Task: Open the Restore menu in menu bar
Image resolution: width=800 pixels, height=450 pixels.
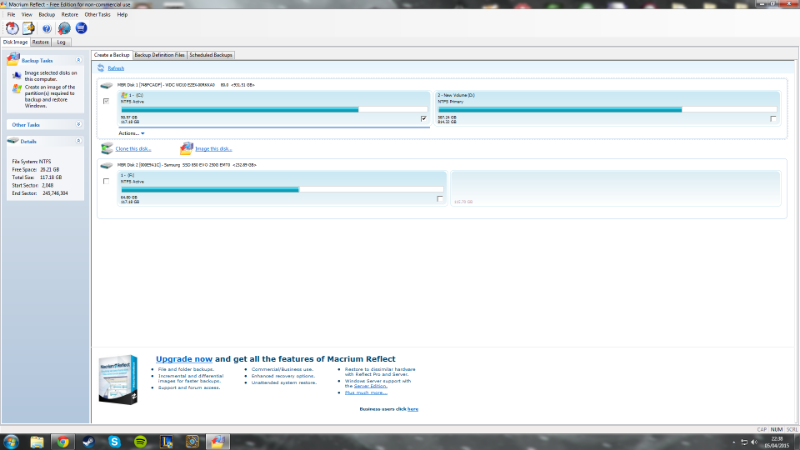Action: click(70, 15)
